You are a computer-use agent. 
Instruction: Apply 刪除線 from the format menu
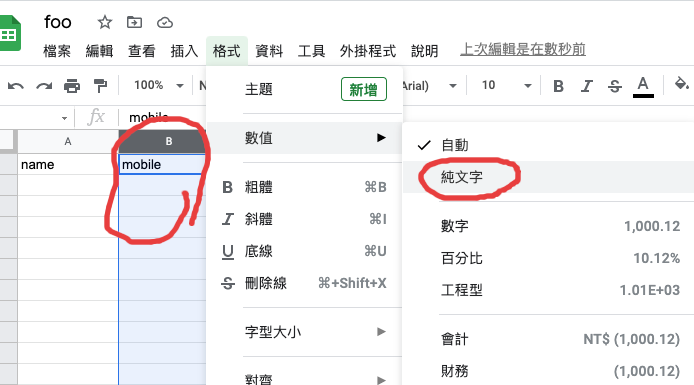click(305, 283)
